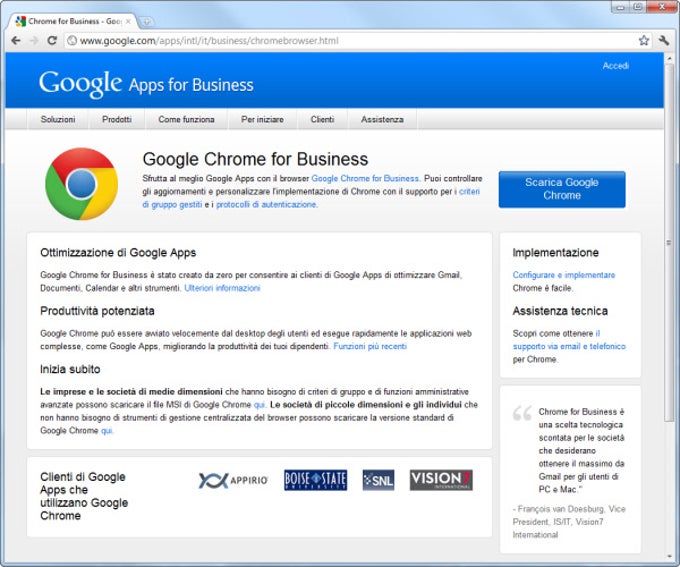Viewport: 680px width, 567px height.
Task: Open the Assistenza menu
Action: coord(382,119)
